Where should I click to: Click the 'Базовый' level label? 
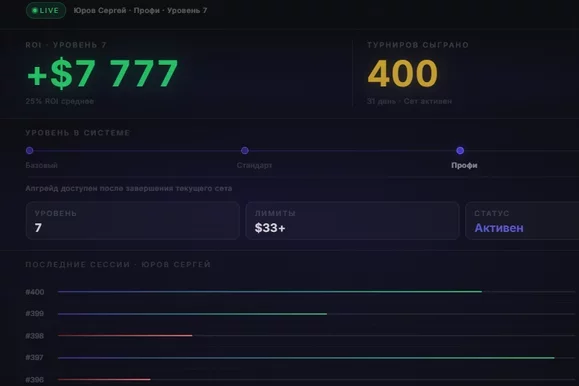pyautogui.click(x=41, y=165)
